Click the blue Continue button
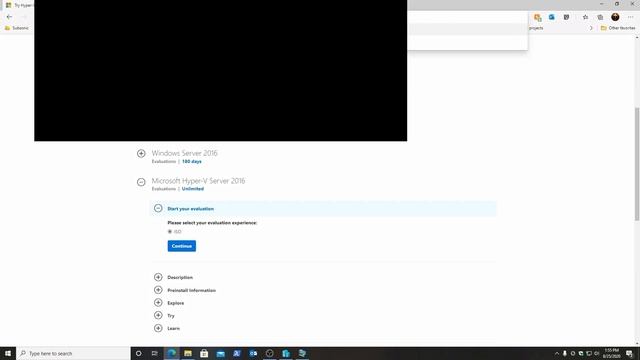640x360 pixels. [182, 246]
